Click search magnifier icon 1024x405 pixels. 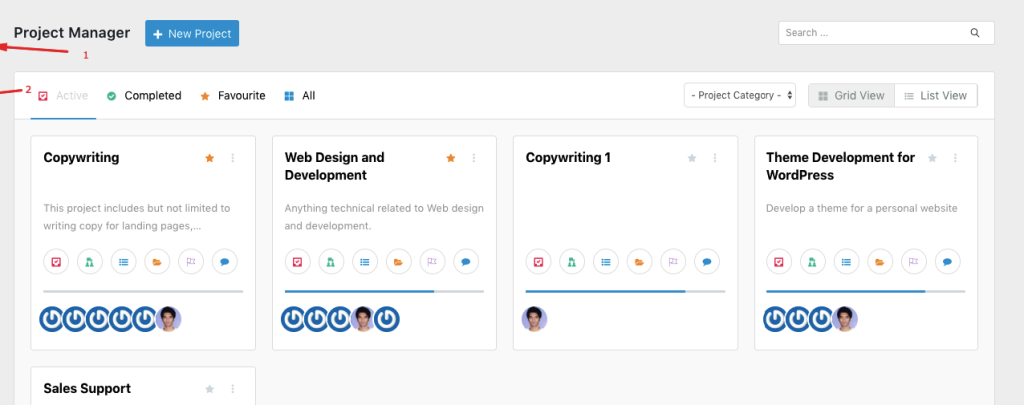pyautogui.click(x=975, y=33)
